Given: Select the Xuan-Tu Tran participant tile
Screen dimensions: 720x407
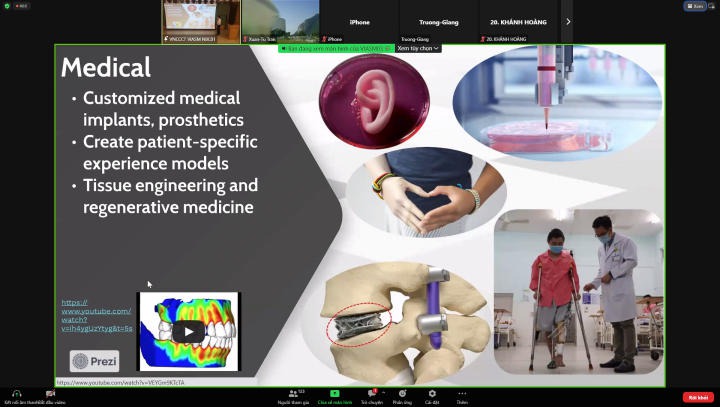Looking at the screenshot, I should pyautogui.click(x=280, y=22).
